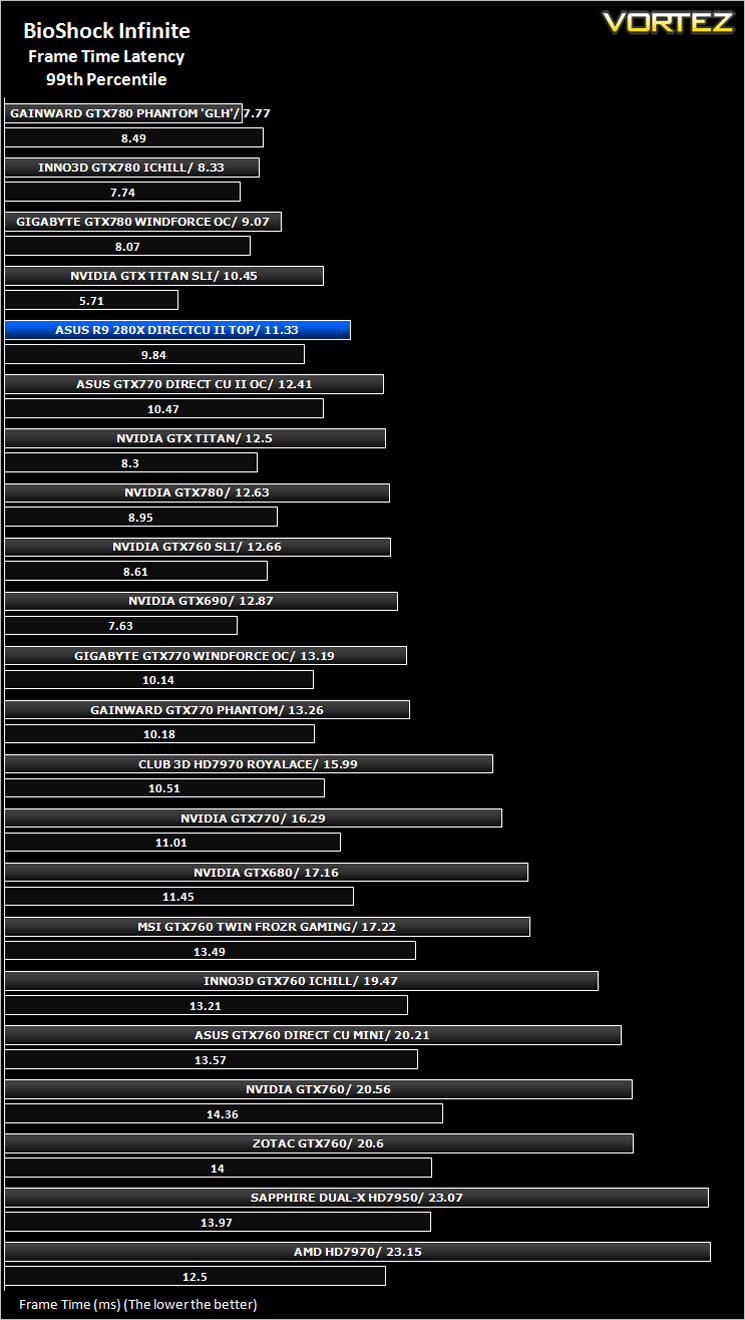The width and height of the screenshot is (745, 1320).
Task: Select the highlighted ASUS R9 280X DIRECTCU II TOP bar
Action: tap(178, 330)
